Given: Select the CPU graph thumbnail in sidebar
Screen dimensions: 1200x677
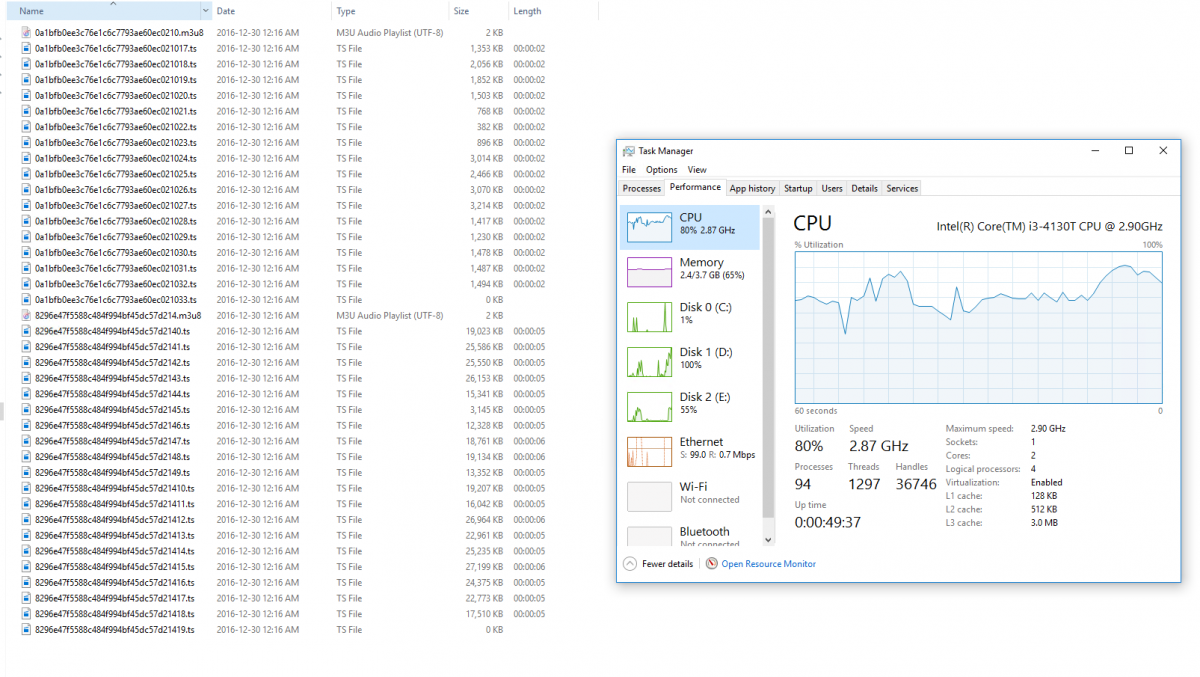Looking at the screenshot, I should pos(648,227).
